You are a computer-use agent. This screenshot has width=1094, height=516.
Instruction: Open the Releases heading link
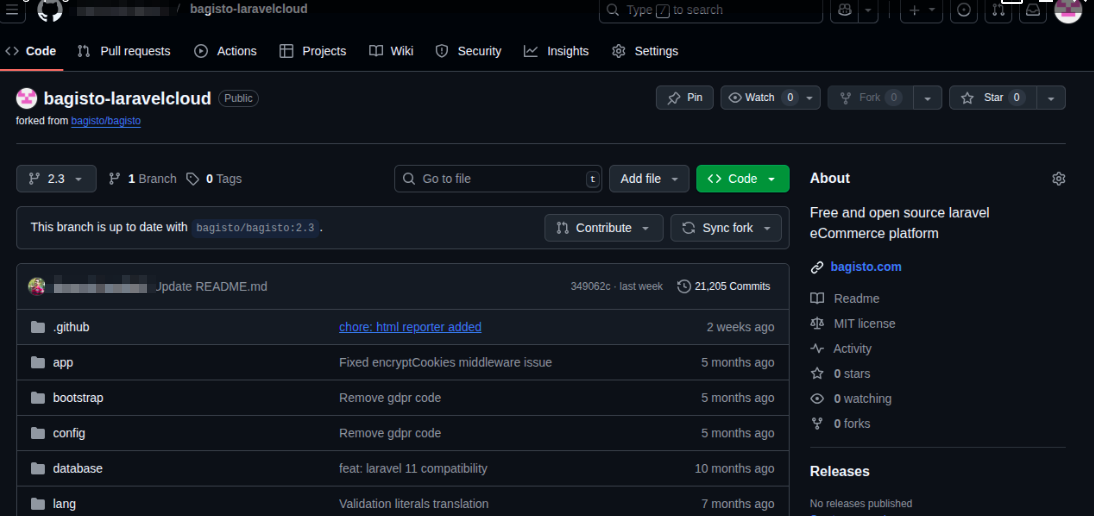coord(839,471)
